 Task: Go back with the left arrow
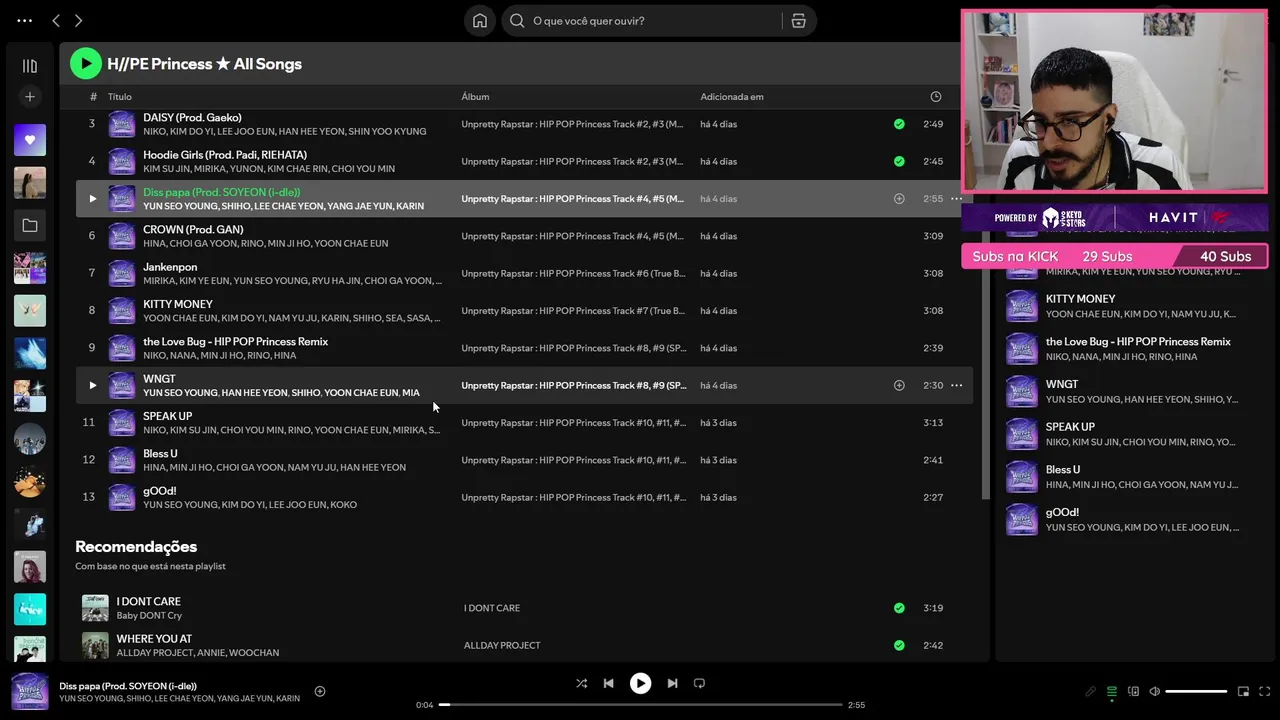pyautogui.click(x=56, y=20)
